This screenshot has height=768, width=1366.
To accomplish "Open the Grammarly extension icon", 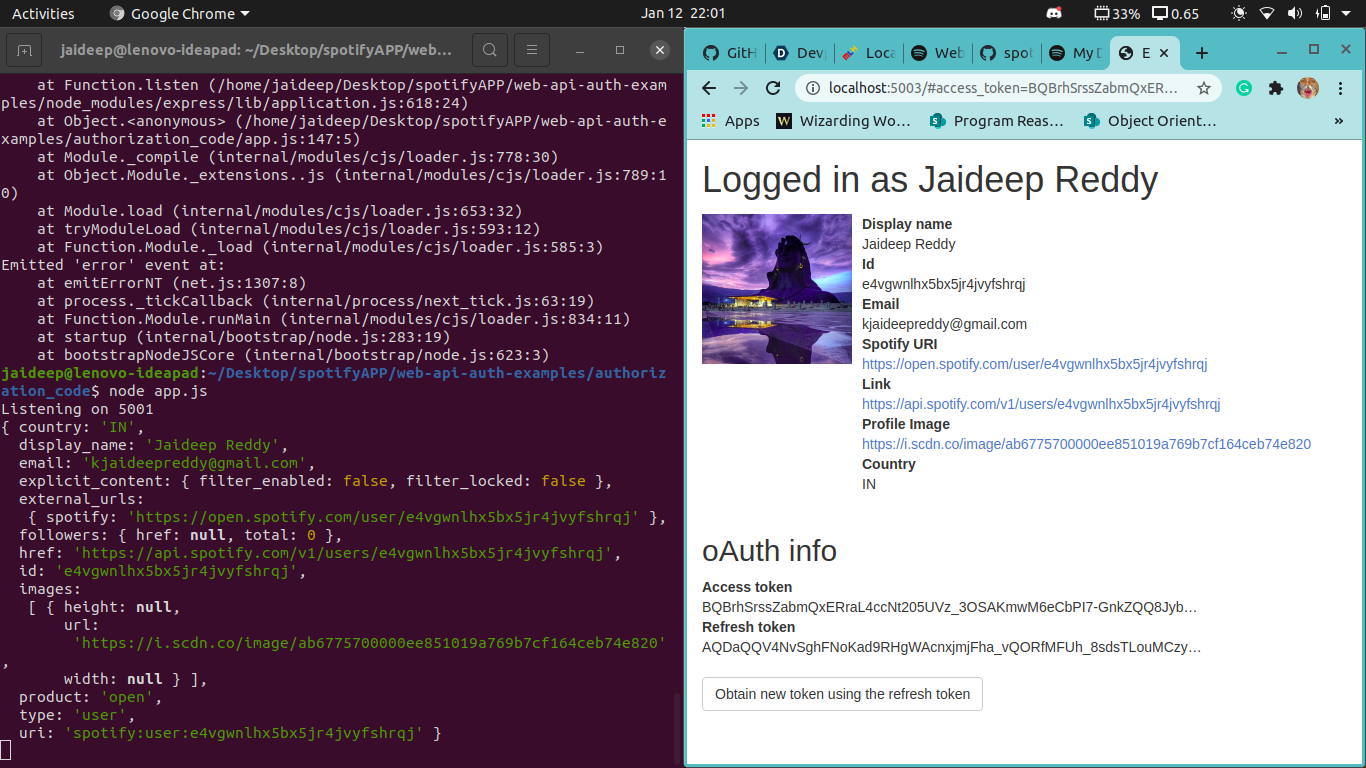I will click(1244, 88).
